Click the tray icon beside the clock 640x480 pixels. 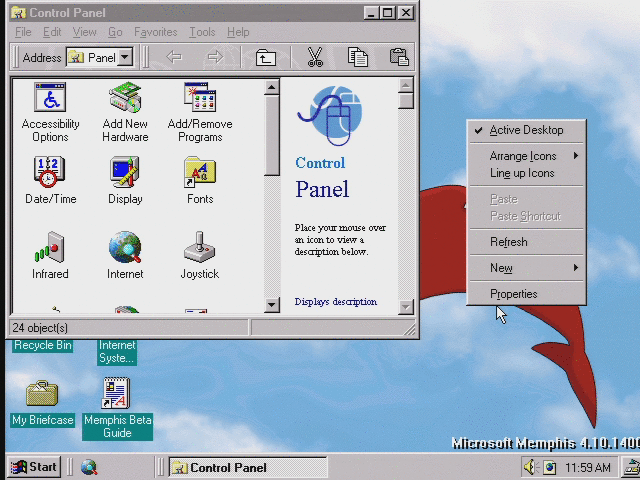tap(550, 467)
